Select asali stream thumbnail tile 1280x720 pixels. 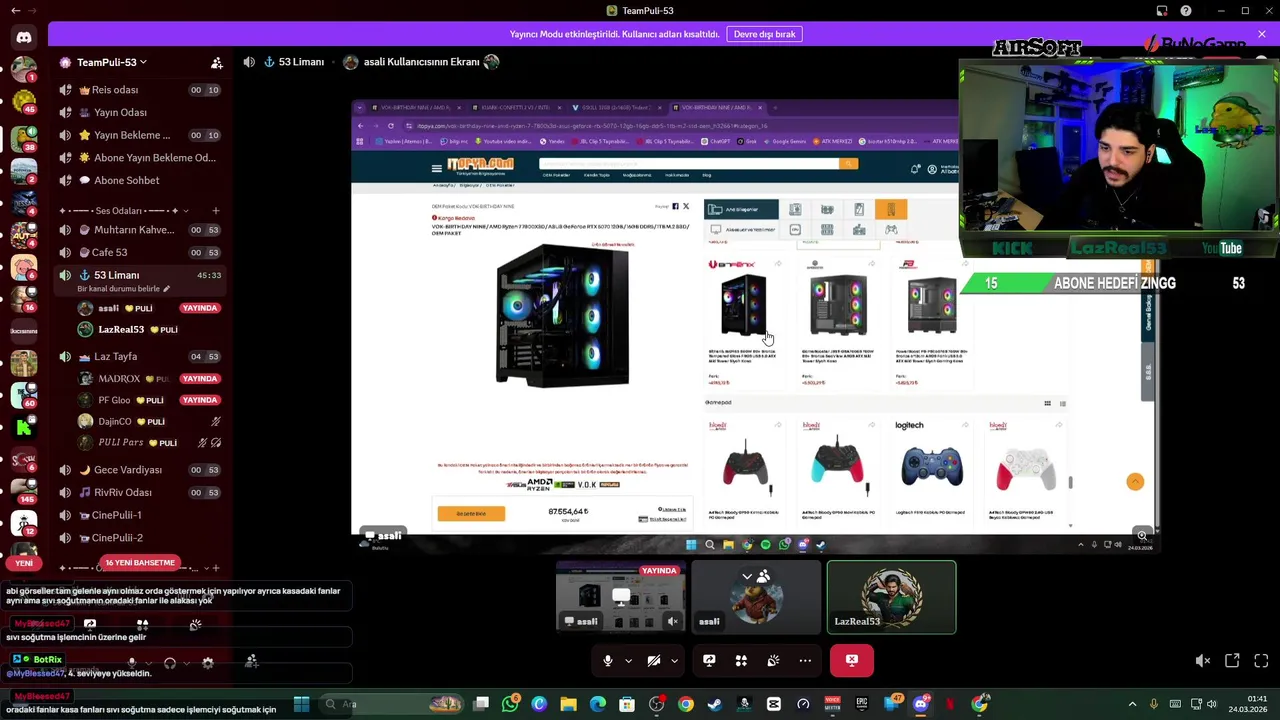[x=621, y=598]
